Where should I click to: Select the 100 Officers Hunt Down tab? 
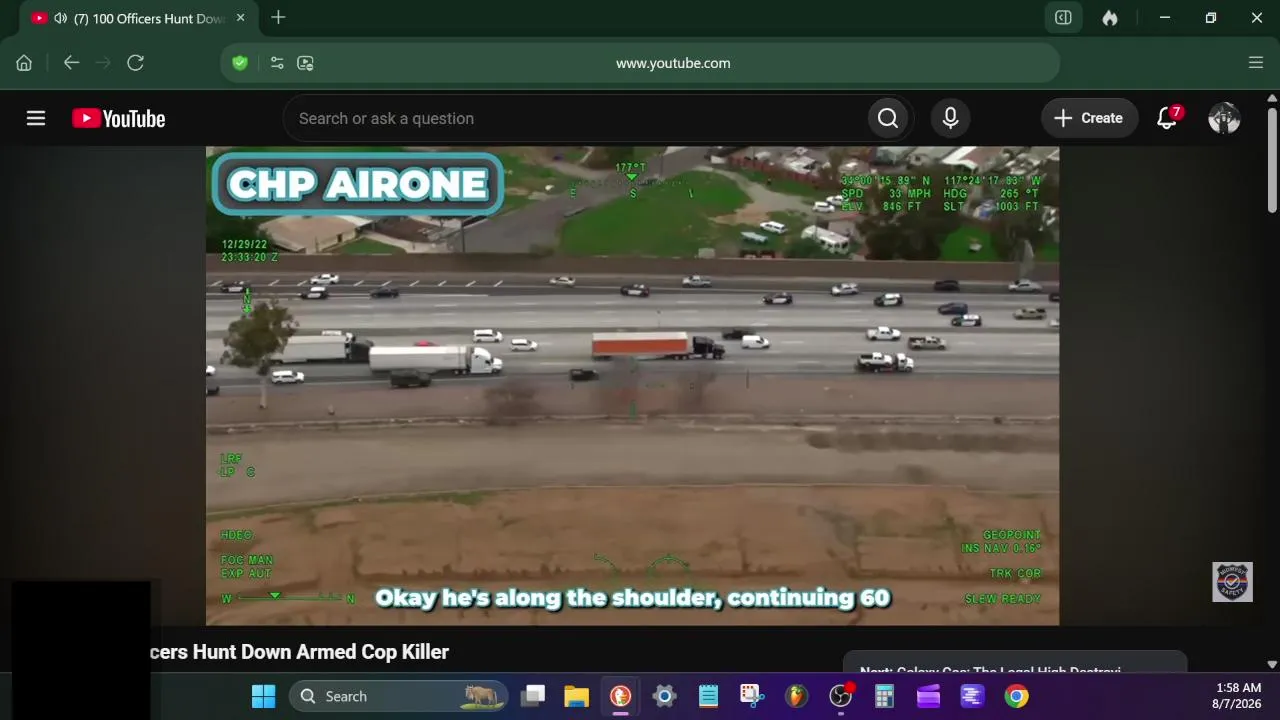(x=138, y=18)
